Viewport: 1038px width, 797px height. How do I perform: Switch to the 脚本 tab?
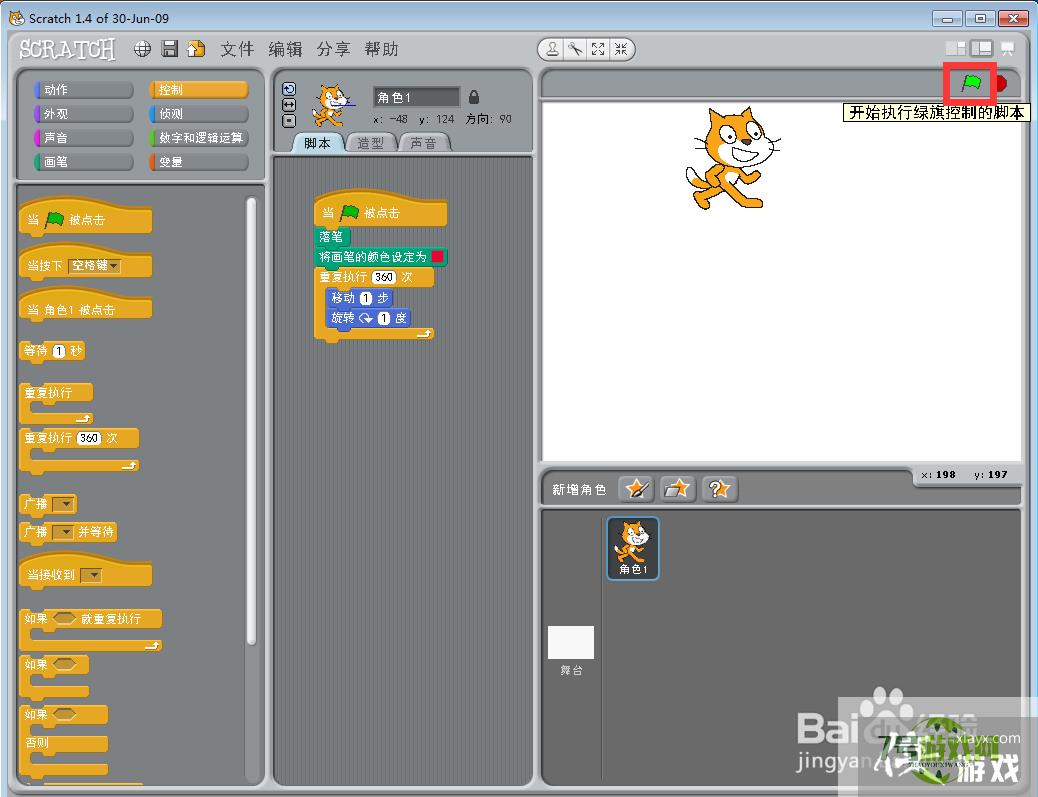(318, 143)
